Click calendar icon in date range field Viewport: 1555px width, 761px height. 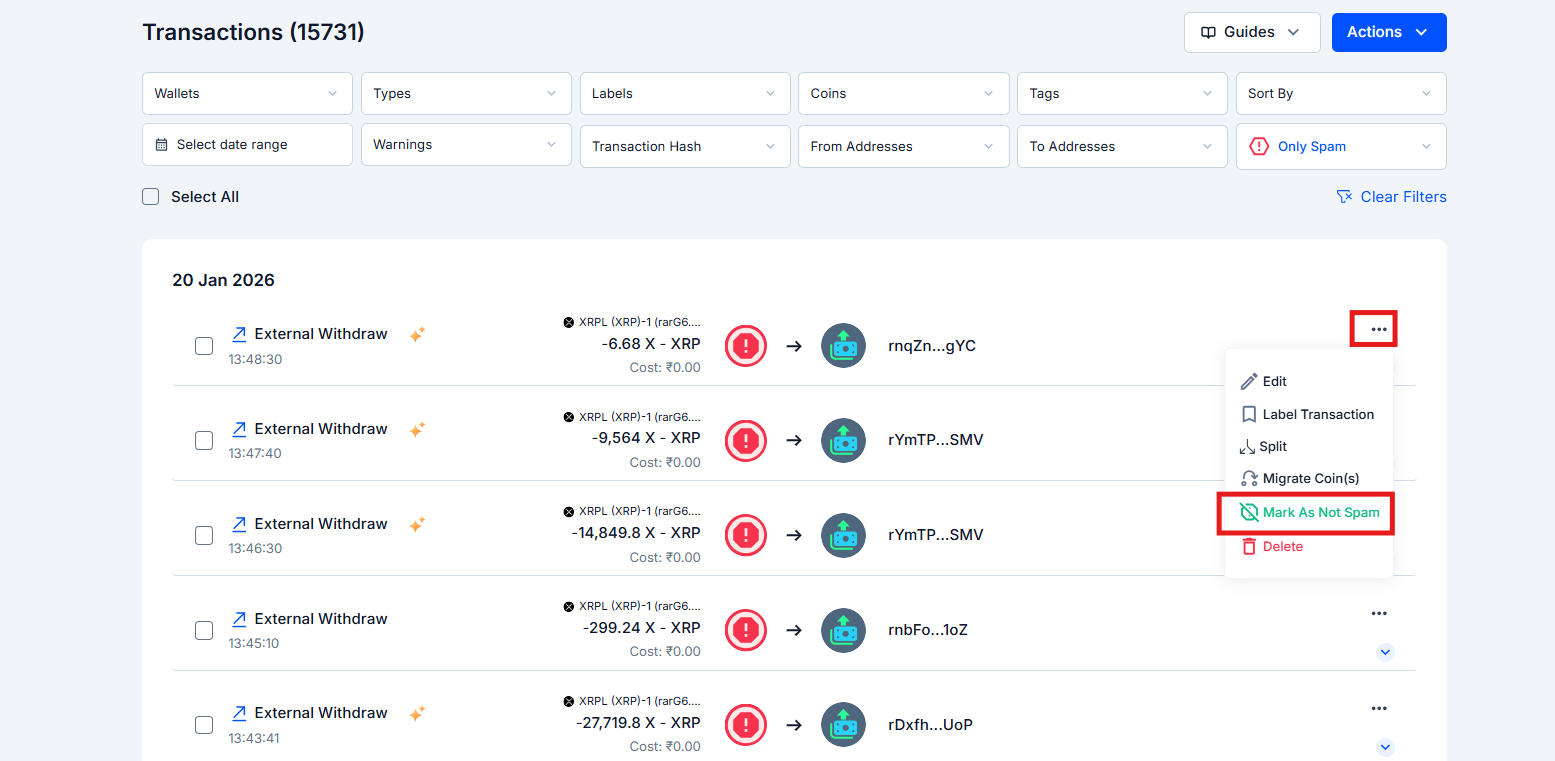162,145
